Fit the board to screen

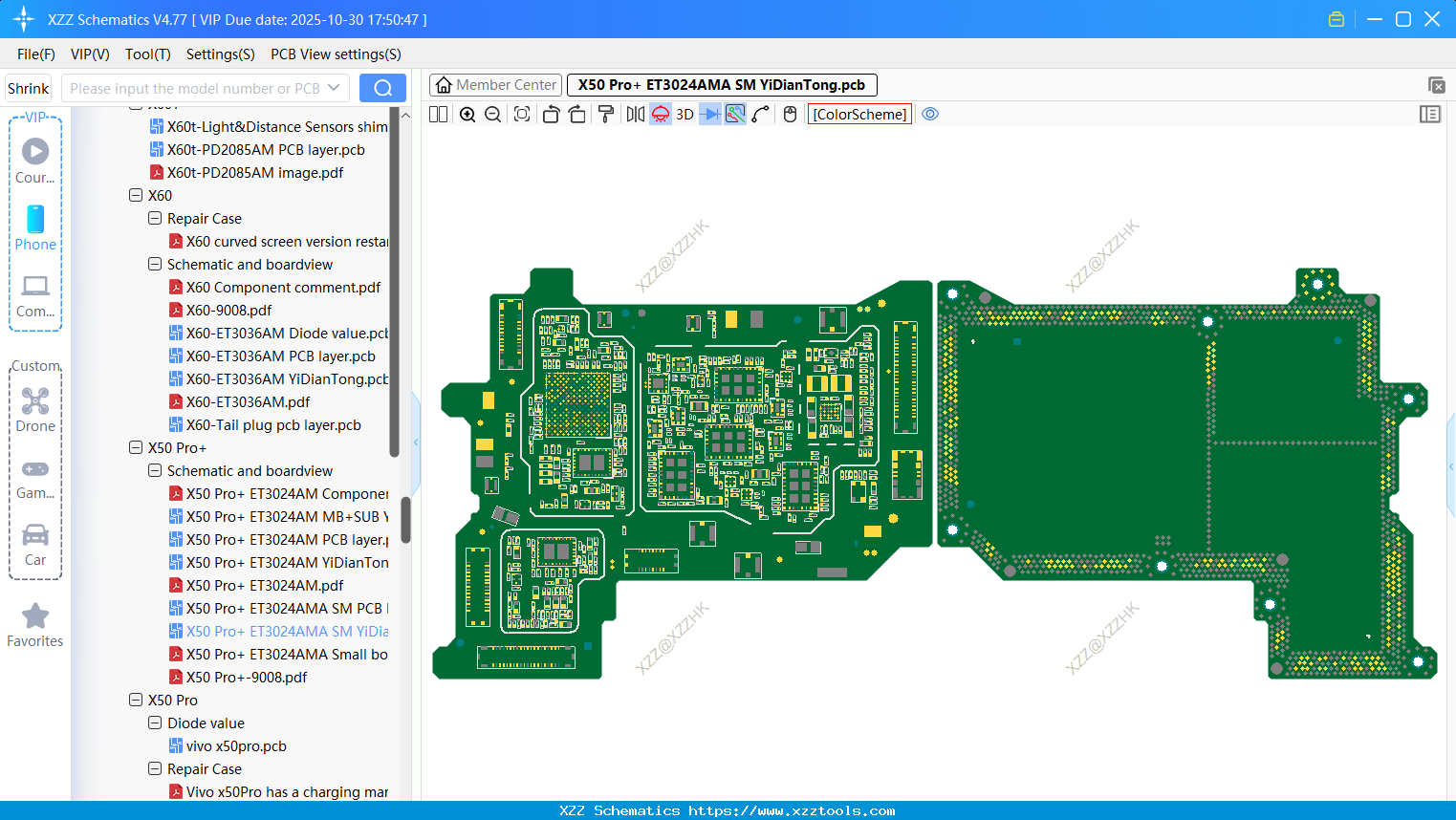click(x=522, y=115)
